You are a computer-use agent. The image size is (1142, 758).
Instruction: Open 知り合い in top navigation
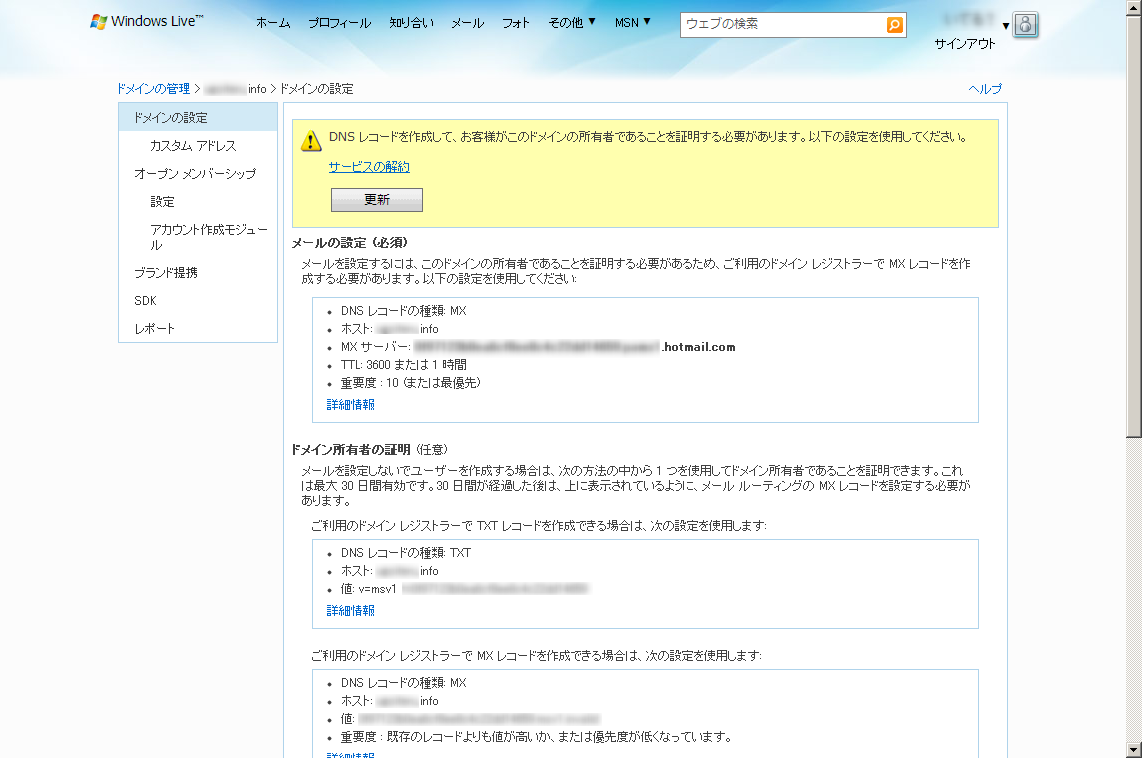(411, 23)
